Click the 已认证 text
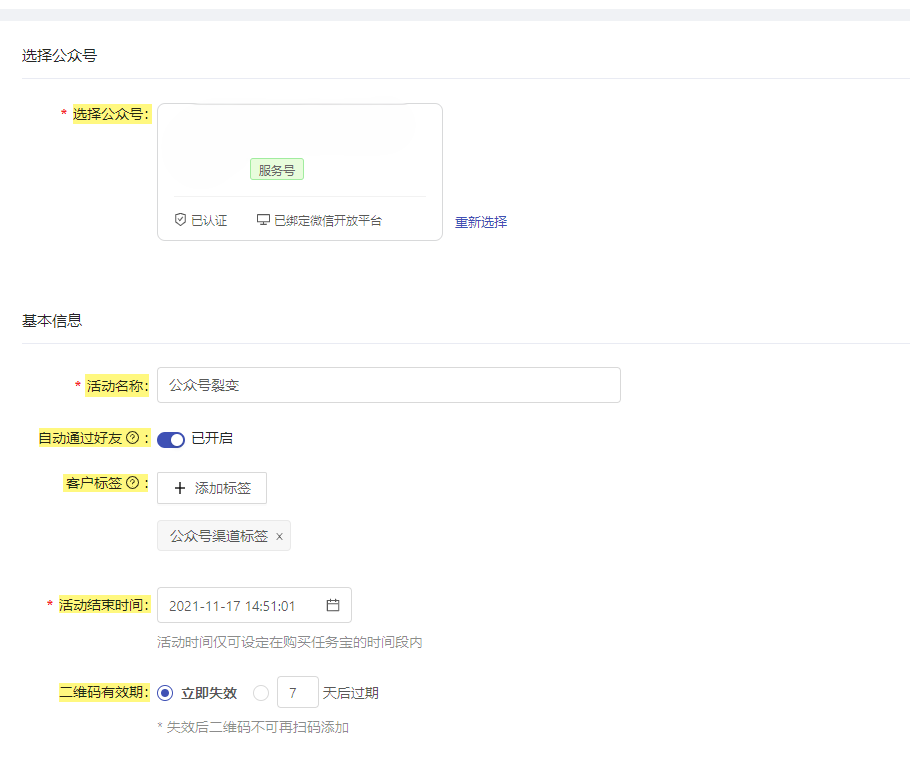Viewport: 910px width, 771px height. coord(210,221)
